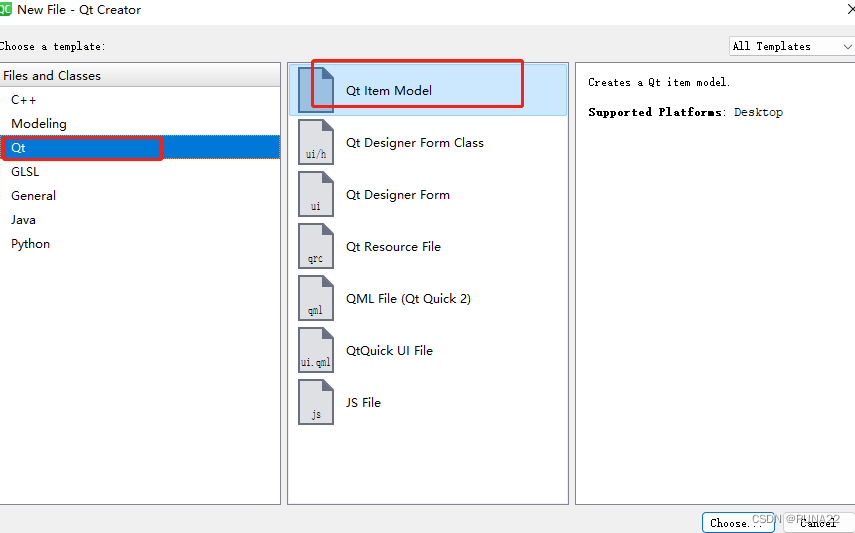855x533 pixels.
Task: Choose the QML File (Qt Quick 2) template
Action: click(x=428, y=298)
